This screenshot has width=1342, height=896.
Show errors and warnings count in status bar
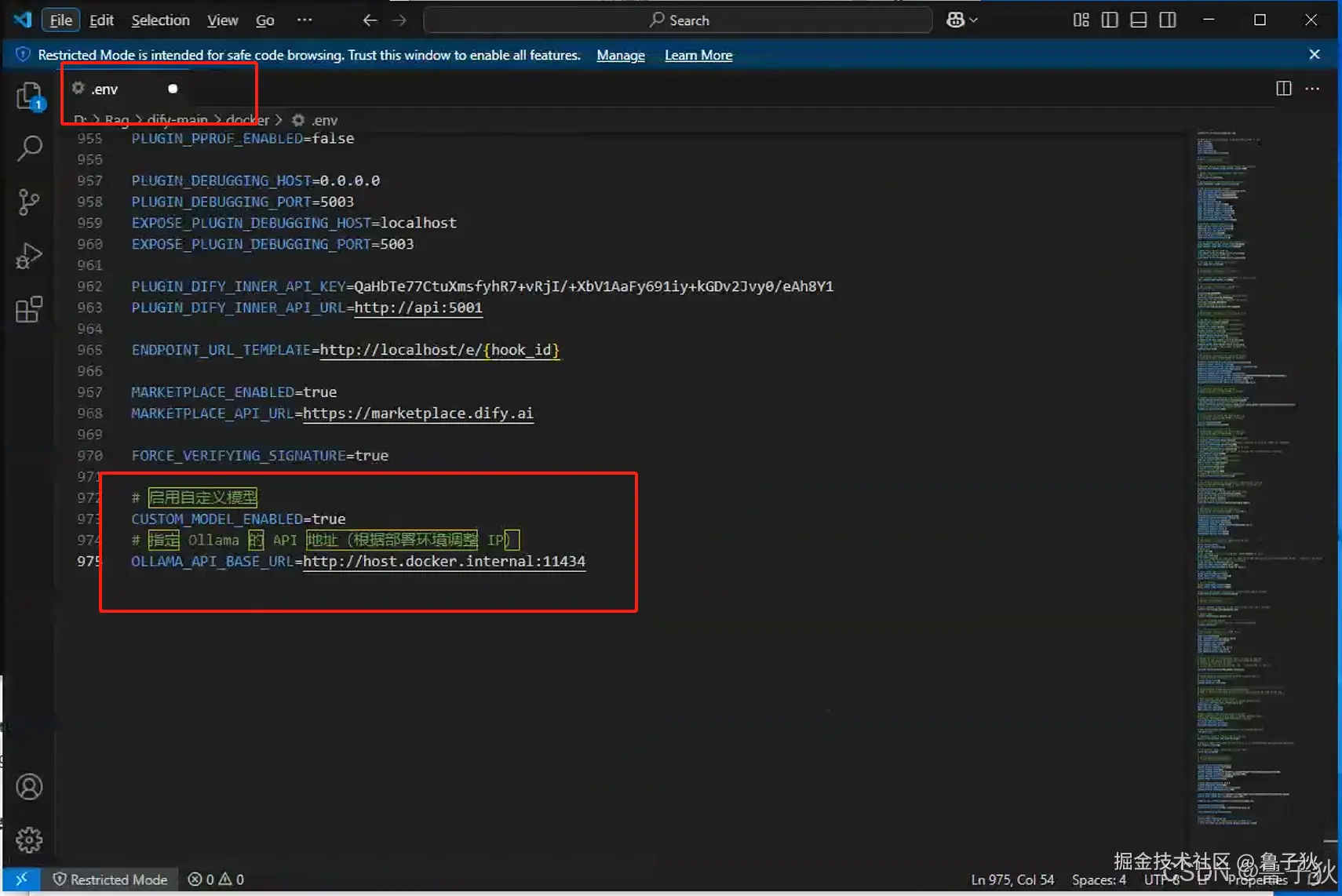pyautogui.click(x=216, y=880)
